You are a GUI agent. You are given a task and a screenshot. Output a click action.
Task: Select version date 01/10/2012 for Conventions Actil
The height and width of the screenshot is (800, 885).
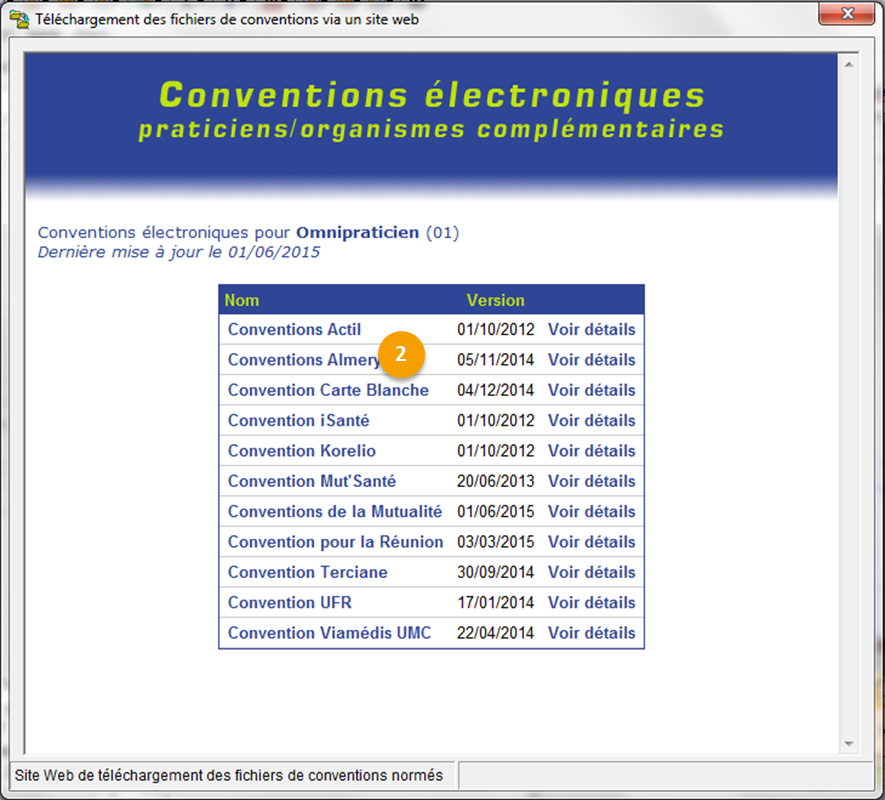click(x=496, y=330)
